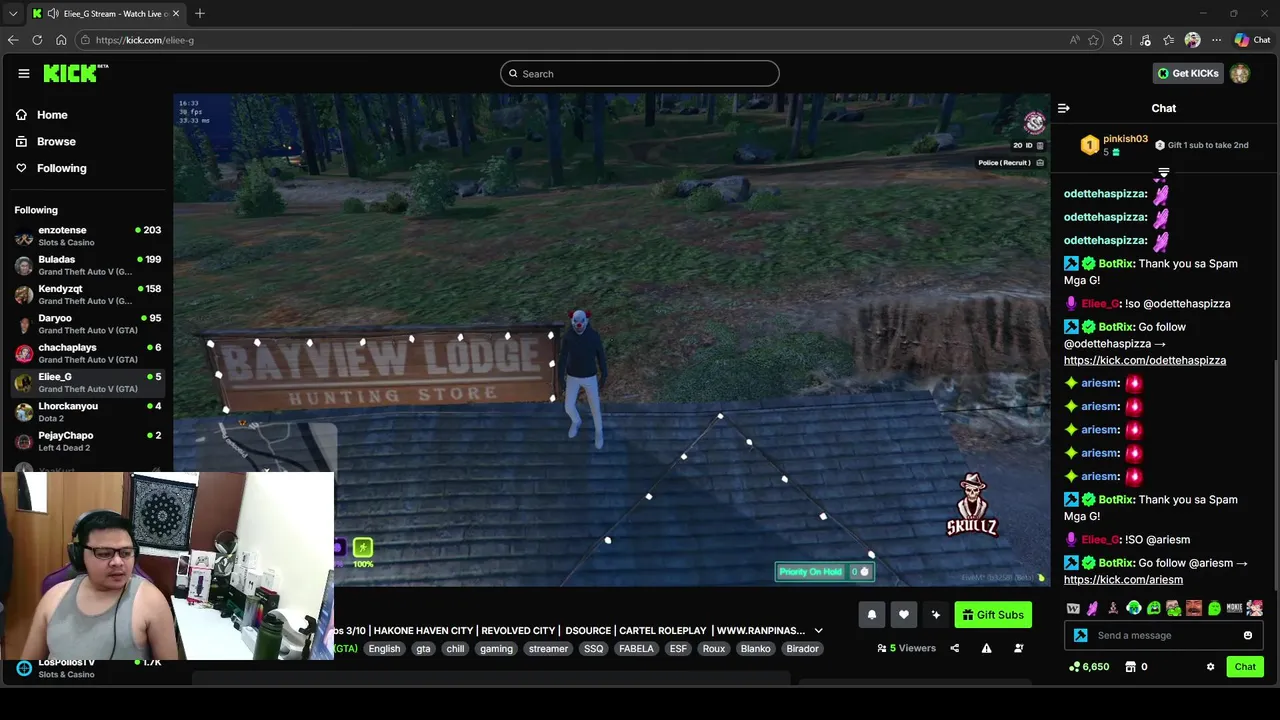
Task: Click the user icon beside the report triangle
Action: point(1018,648)
